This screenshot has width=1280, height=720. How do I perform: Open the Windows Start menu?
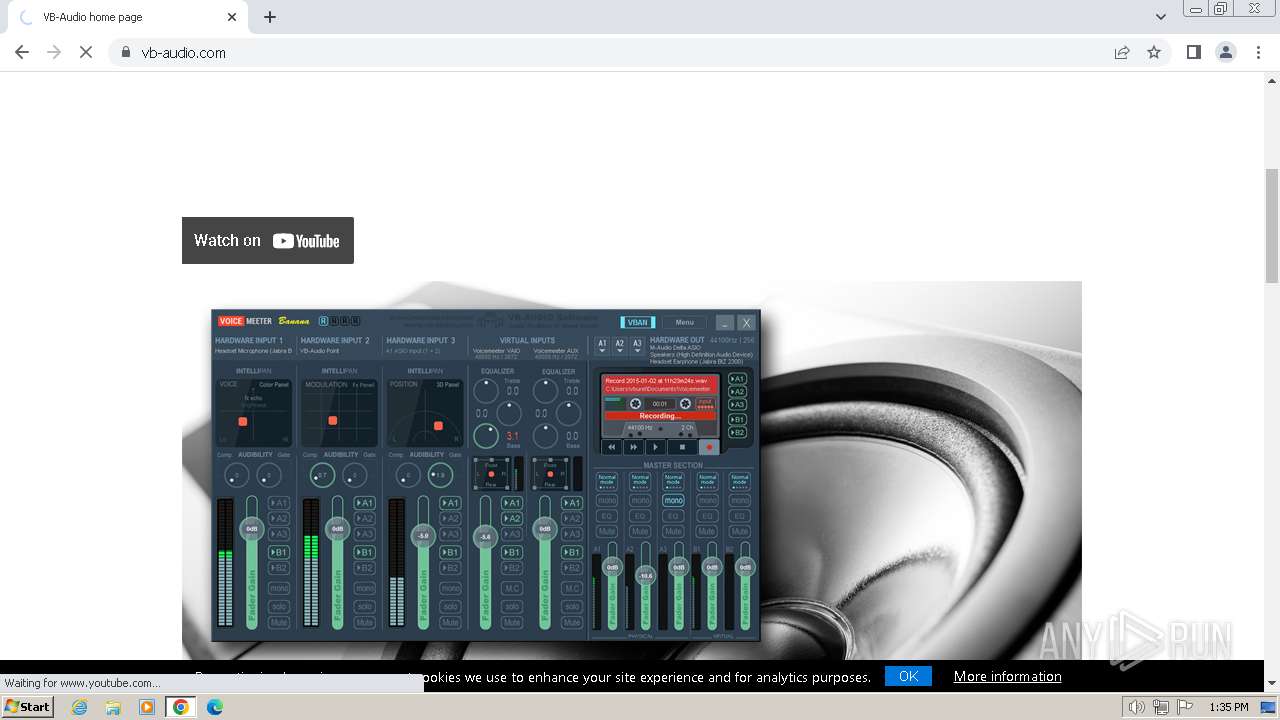tap(28, 707)
